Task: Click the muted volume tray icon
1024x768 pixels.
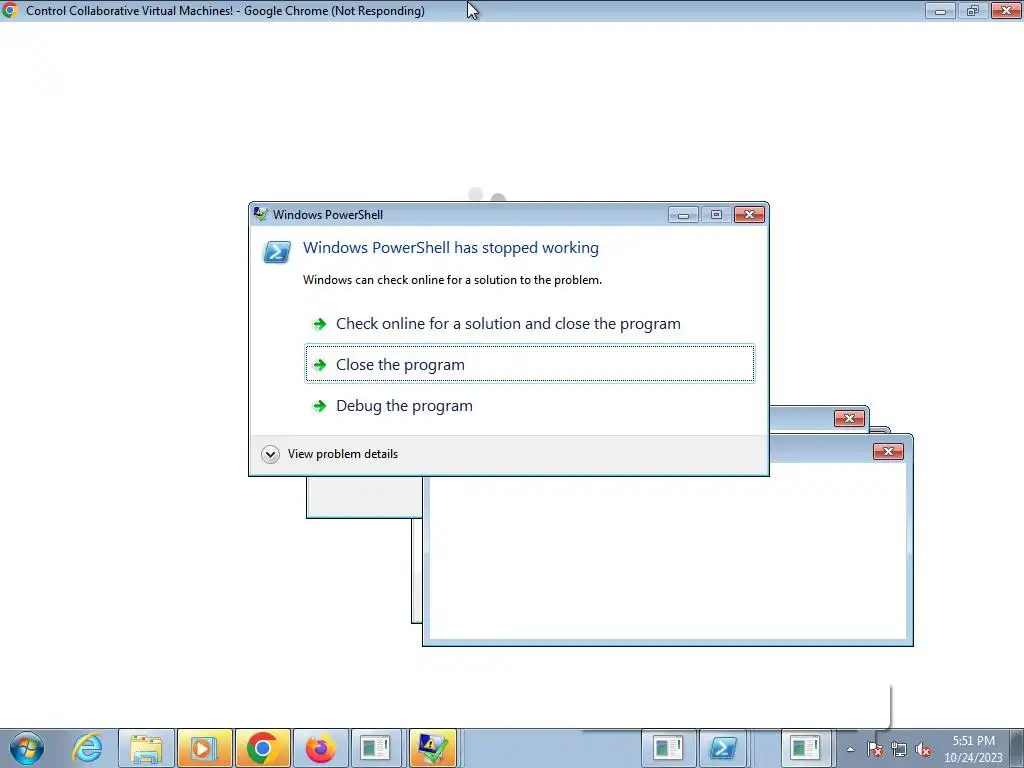Action: 923,750
